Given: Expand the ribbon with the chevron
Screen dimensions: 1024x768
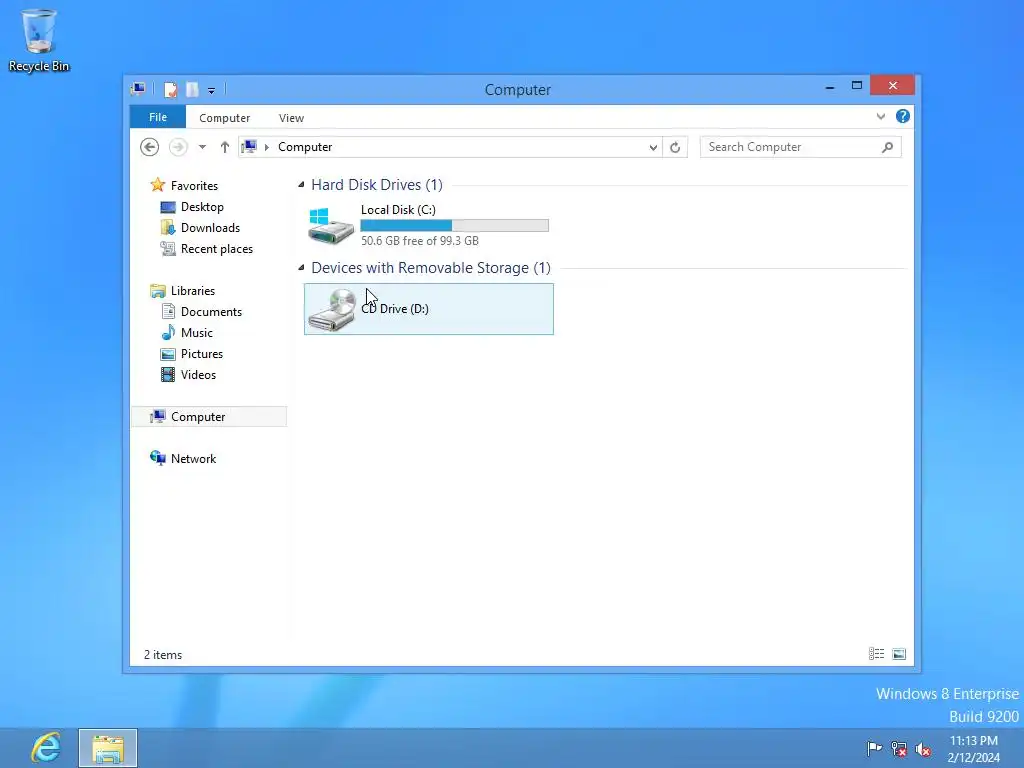Looking at the screenshot, I should pos(881,116).
